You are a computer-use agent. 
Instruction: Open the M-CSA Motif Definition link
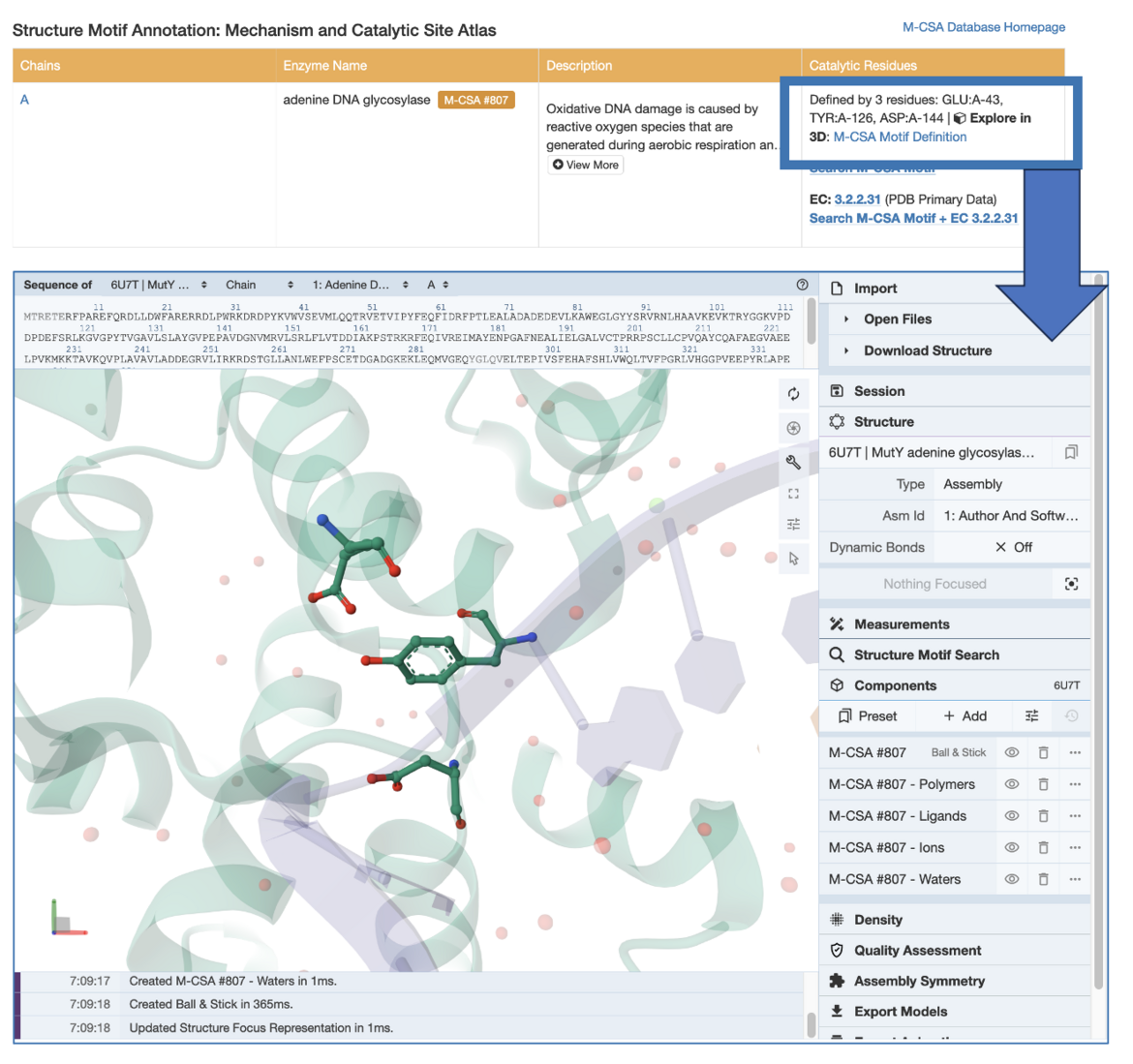tap(900, 137)
